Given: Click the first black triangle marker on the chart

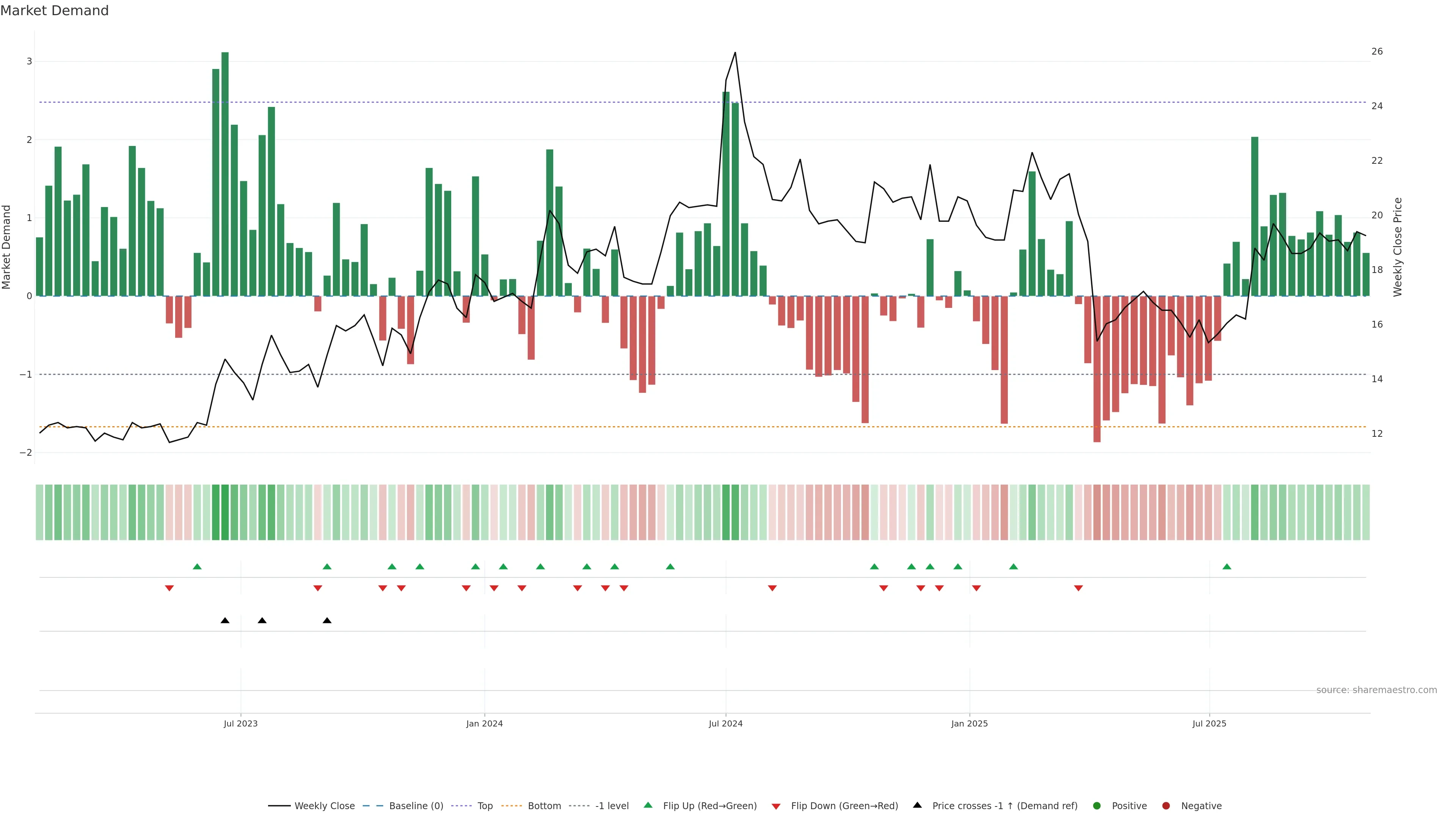Looking at the screenshot, I should pos(225,621).
